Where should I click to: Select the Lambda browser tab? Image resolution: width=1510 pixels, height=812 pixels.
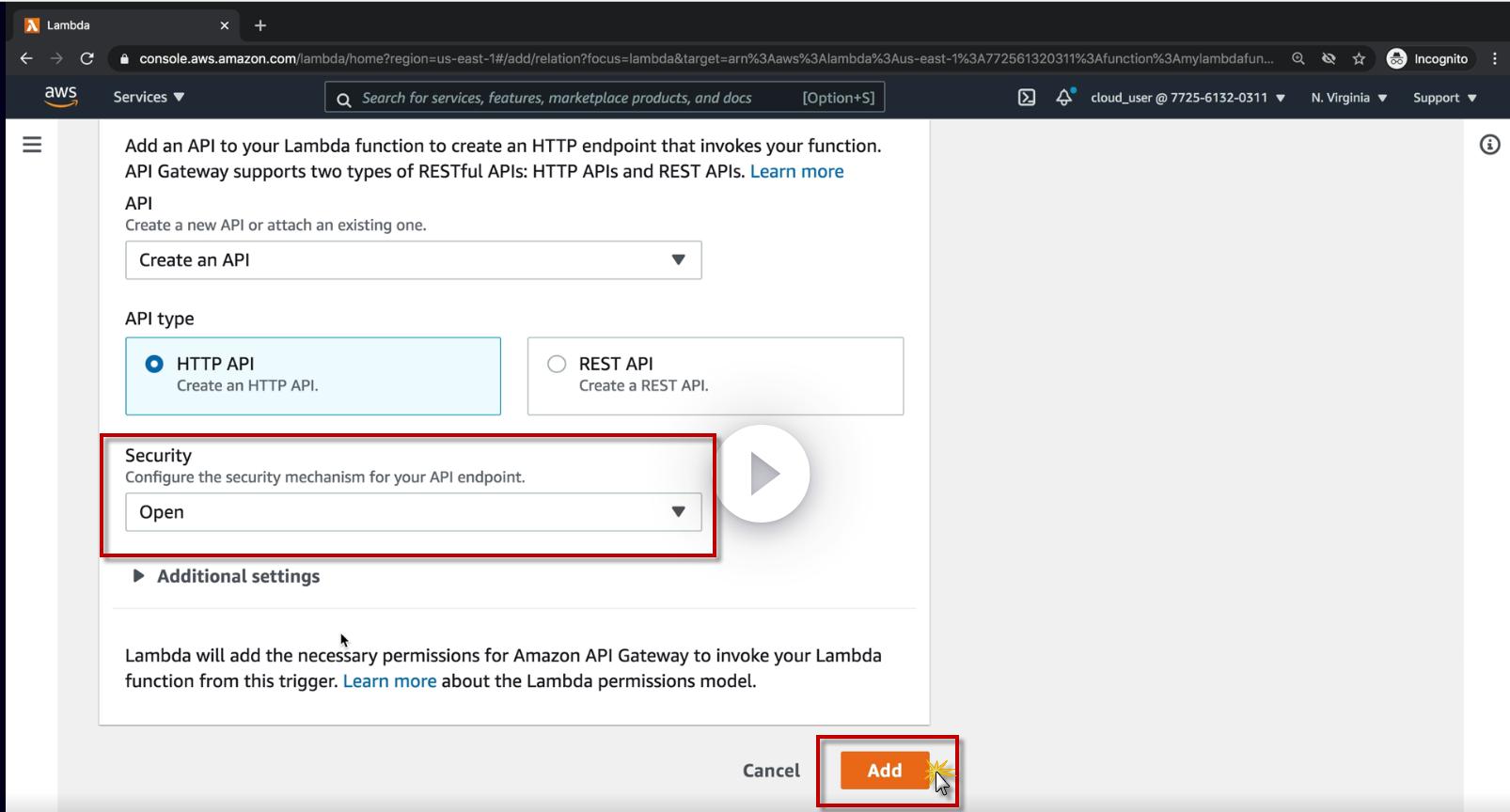128,25
